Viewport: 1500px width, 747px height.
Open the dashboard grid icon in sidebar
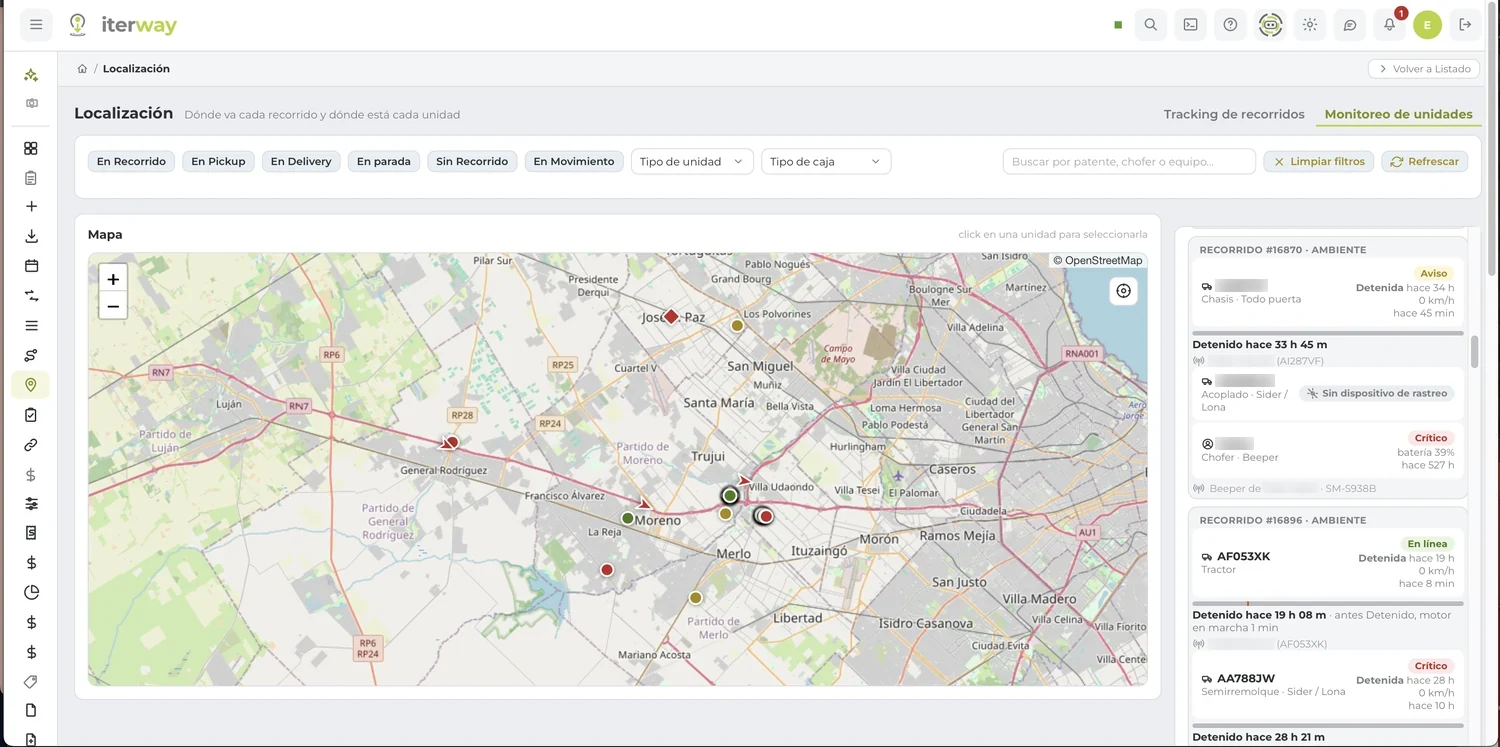point(31,148)
